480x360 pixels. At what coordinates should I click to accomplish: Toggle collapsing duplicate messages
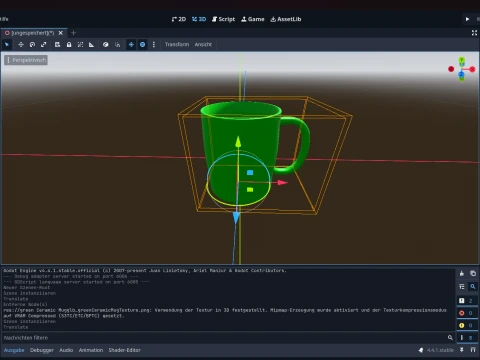pyautogui.click(x=462, y=286)
